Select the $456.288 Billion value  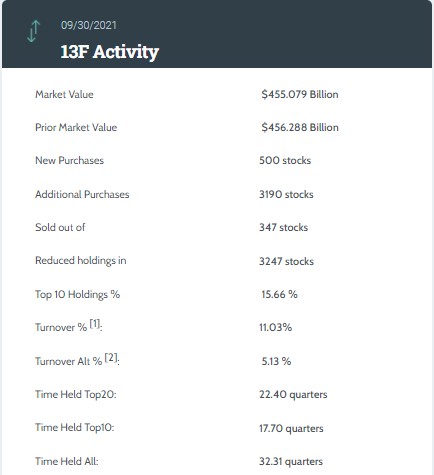click(300, 127)
